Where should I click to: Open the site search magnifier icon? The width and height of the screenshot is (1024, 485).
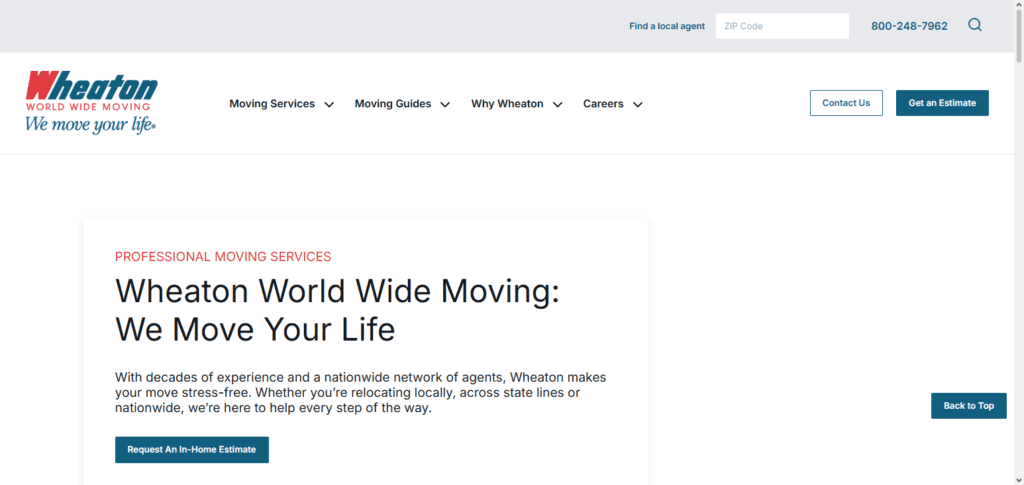pyautogui.click(x=974, y=25)
